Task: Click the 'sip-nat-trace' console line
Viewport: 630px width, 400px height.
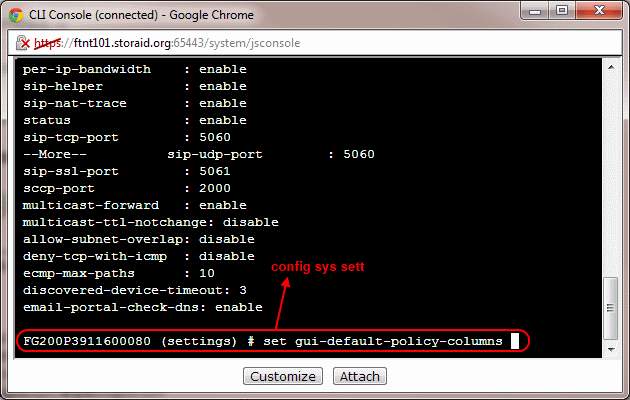Action: (x=135, y=103)
